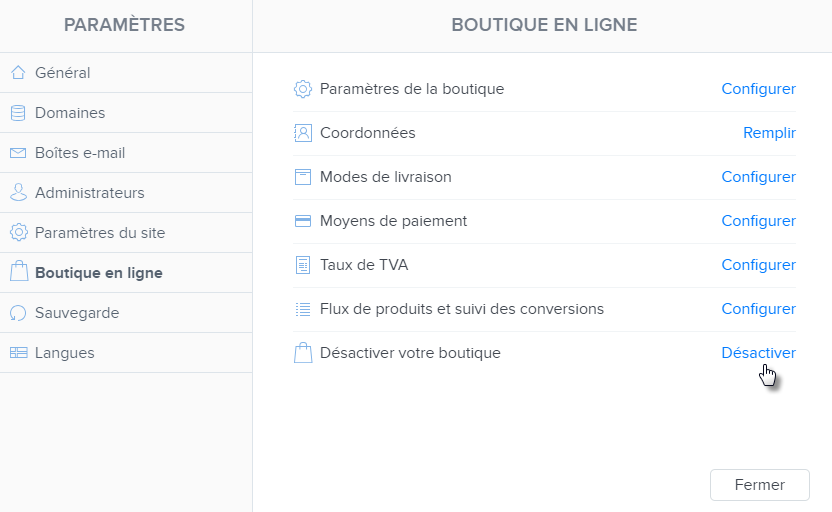Click the document icon beside Taux de TVA
Viewport: 832px width, 512px height.
(x=303, y=265)
